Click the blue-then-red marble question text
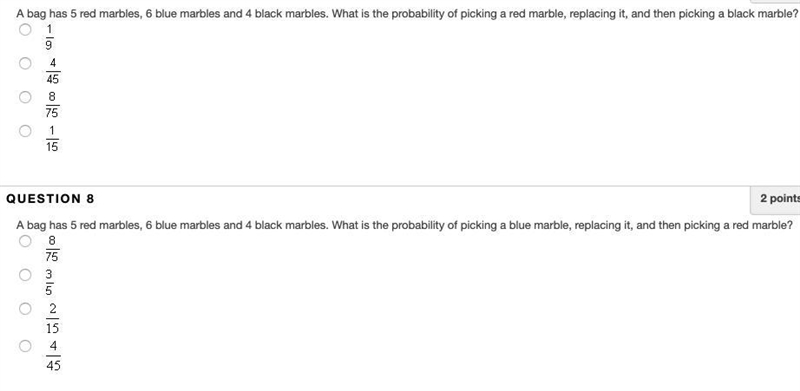The height and width of the screenshot is (391, 800). coord(404,225)
